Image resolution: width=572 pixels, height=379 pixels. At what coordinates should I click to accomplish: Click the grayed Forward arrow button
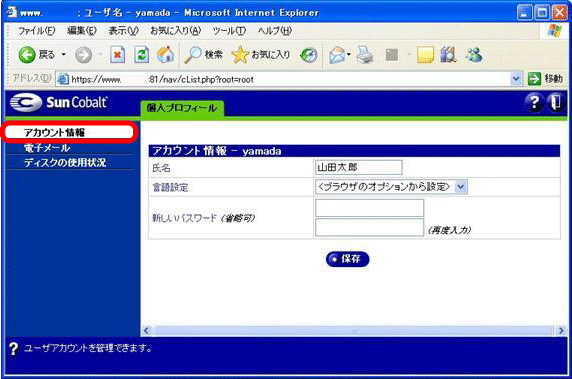point(84,55)
